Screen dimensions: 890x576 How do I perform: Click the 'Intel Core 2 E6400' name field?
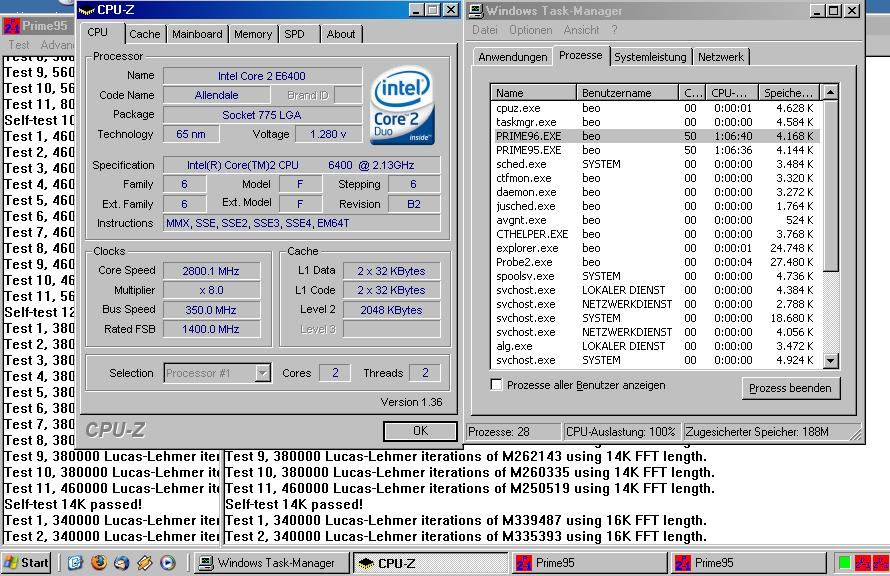[262, 76]
